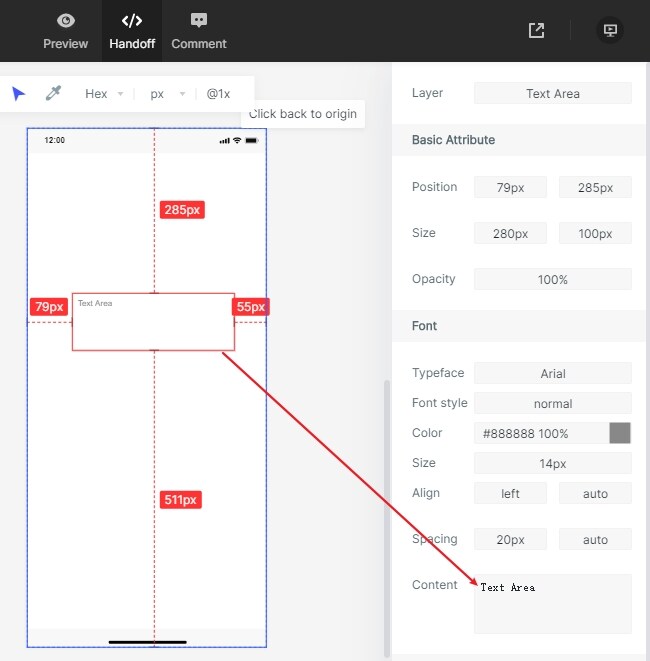Select the blue pointer arrow tool
Viewport: 650px width, 661px height.
(x=18, y=93)
